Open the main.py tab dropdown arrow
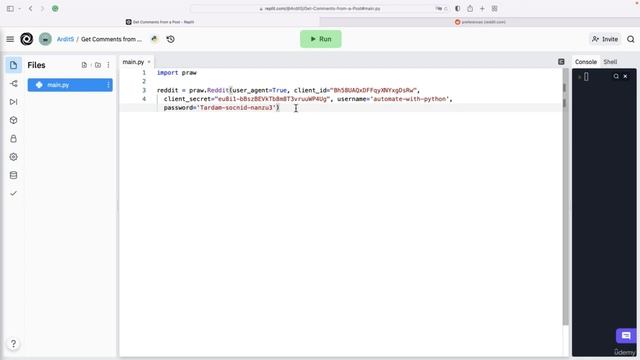The height and width of the screenshot is (360, 640). click(x=149, y=62)
